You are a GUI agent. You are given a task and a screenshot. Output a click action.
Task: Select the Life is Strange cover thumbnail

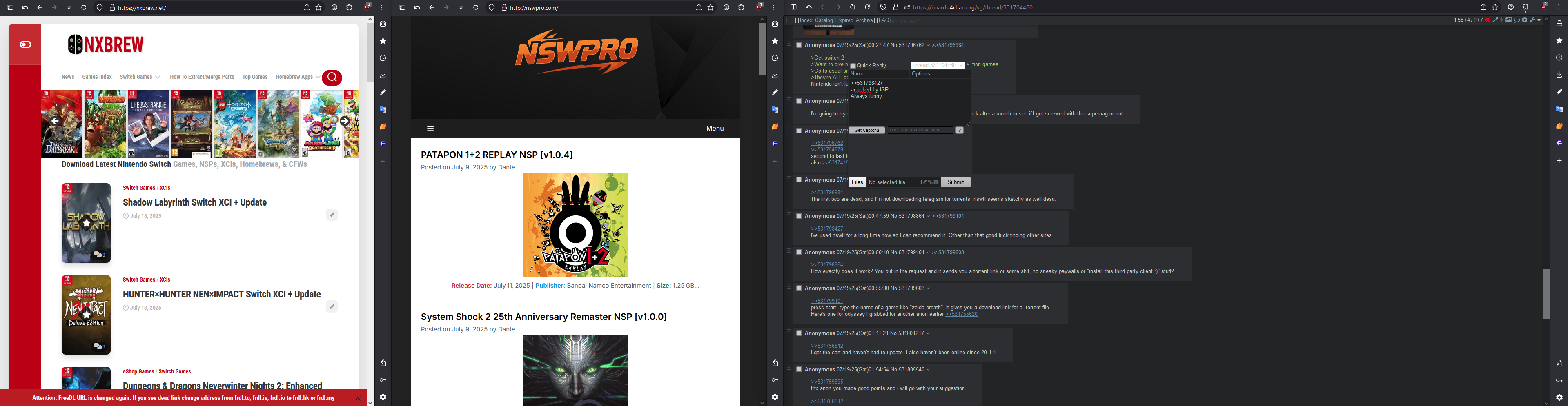pyautogui.click(x=149, y=124)
